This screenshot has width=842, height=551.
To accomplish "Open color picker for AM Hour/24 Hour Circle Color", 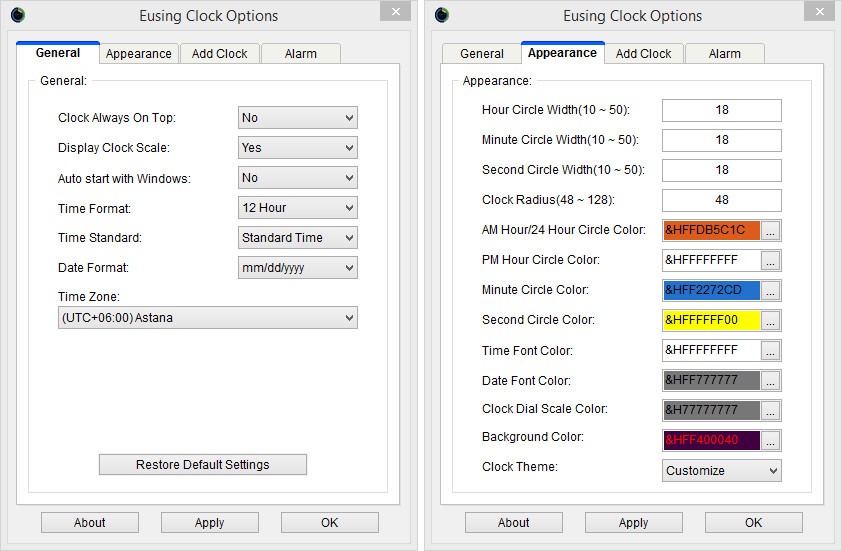I will (x=771, y=230).
